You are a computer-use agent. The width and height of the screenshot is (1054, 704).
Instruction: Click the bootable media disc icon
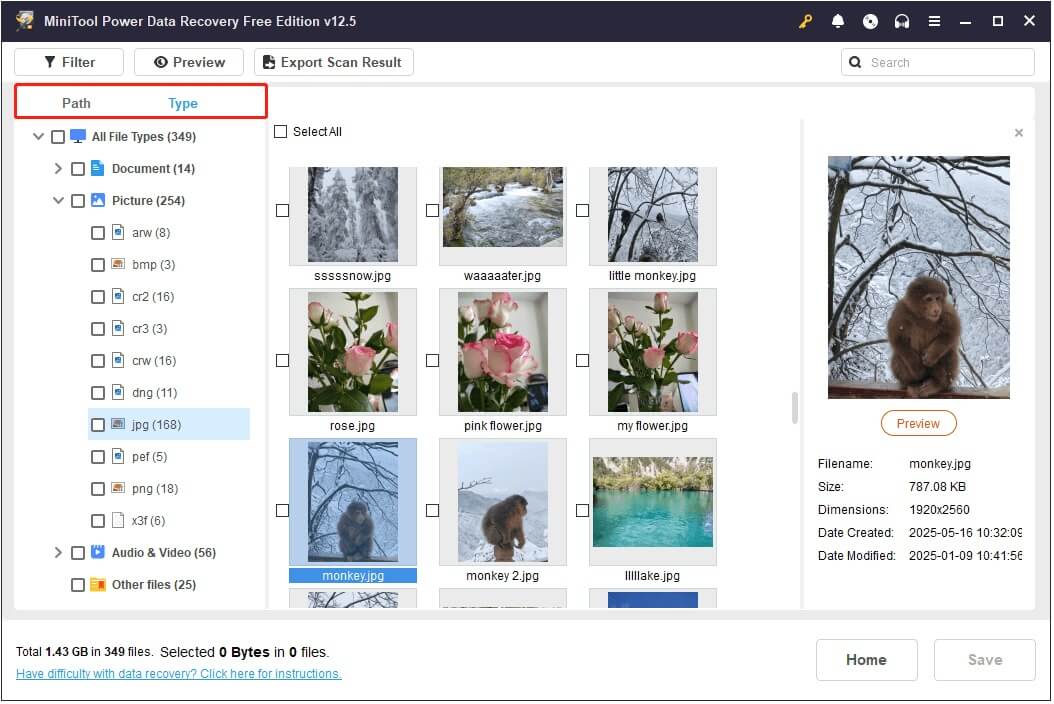pos(870,21)
